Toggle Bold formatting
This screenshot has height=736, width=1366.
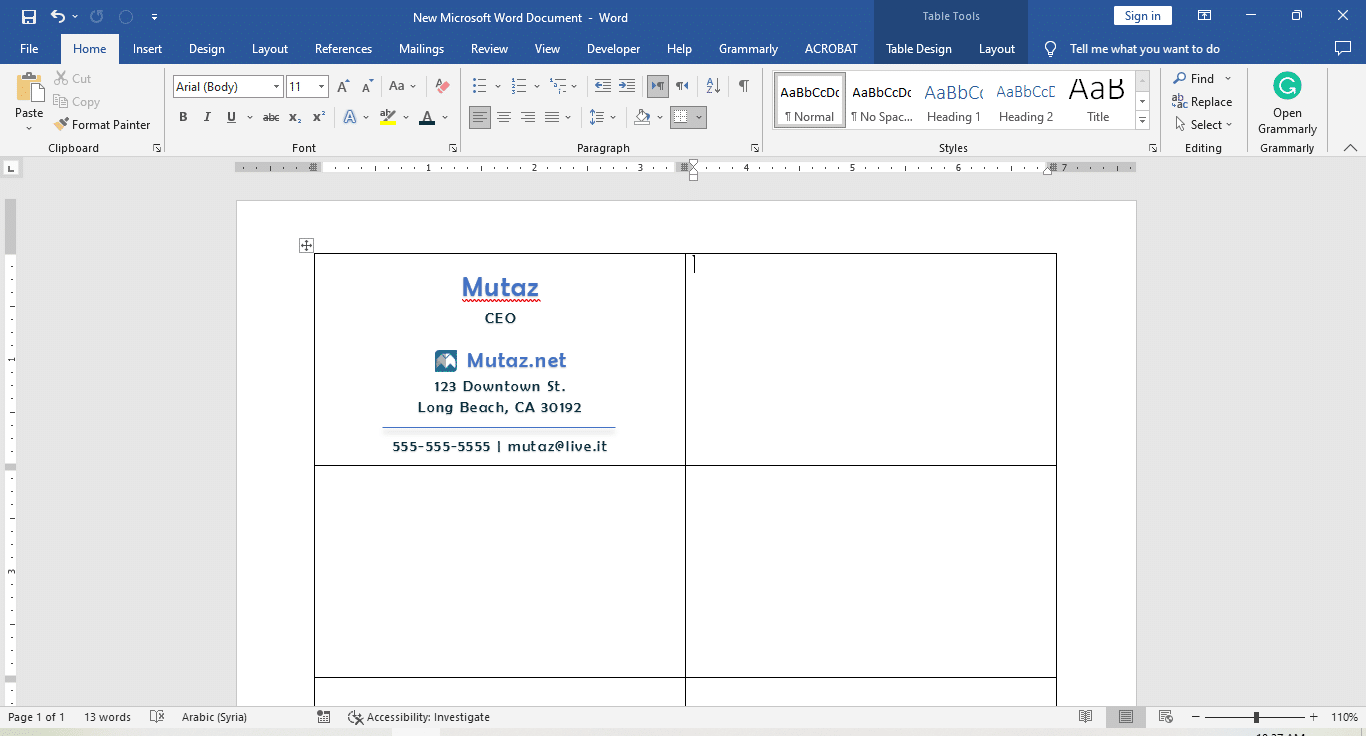point(183,118)
